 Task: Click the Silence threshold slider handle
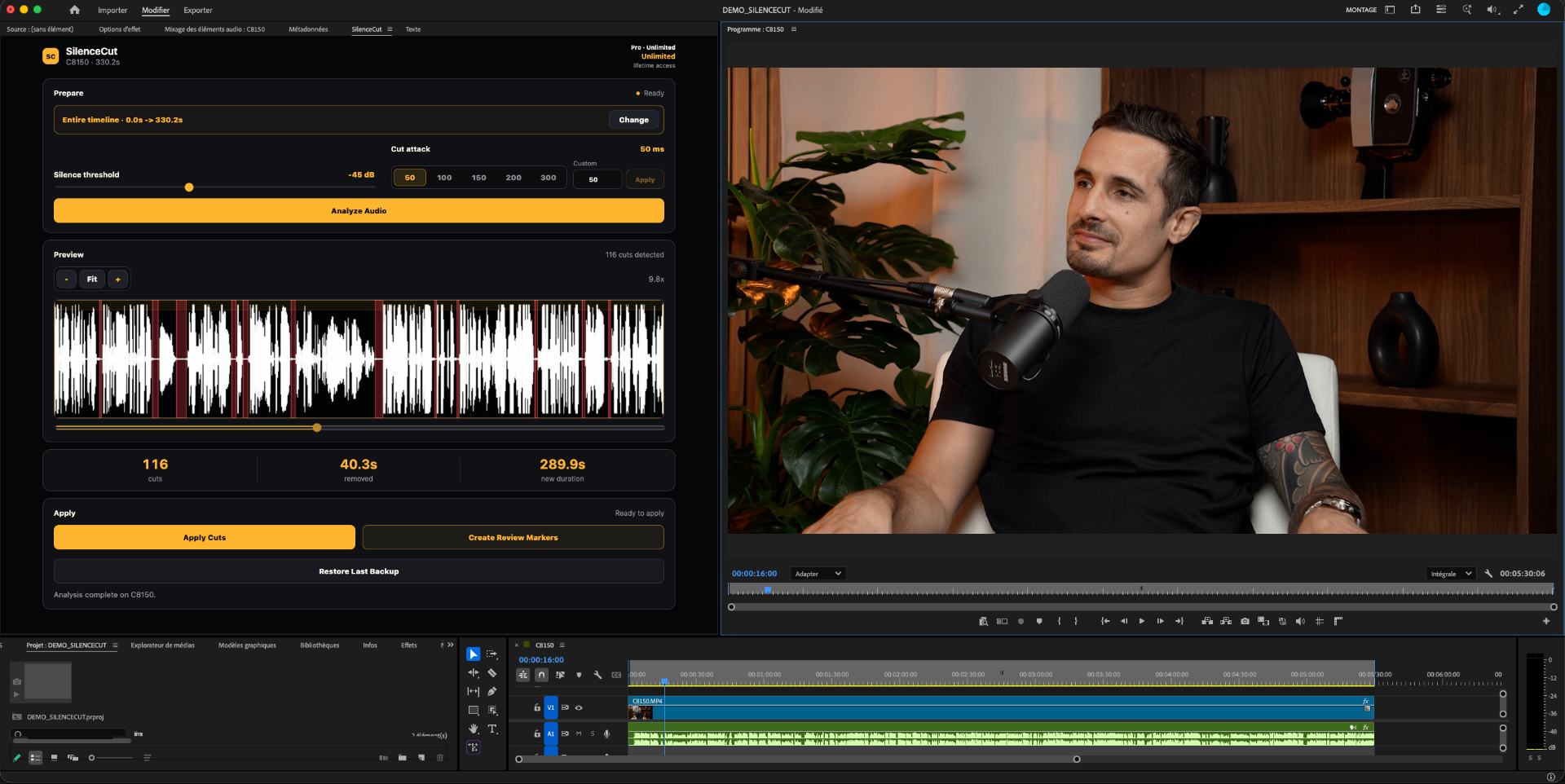(189, 187)
